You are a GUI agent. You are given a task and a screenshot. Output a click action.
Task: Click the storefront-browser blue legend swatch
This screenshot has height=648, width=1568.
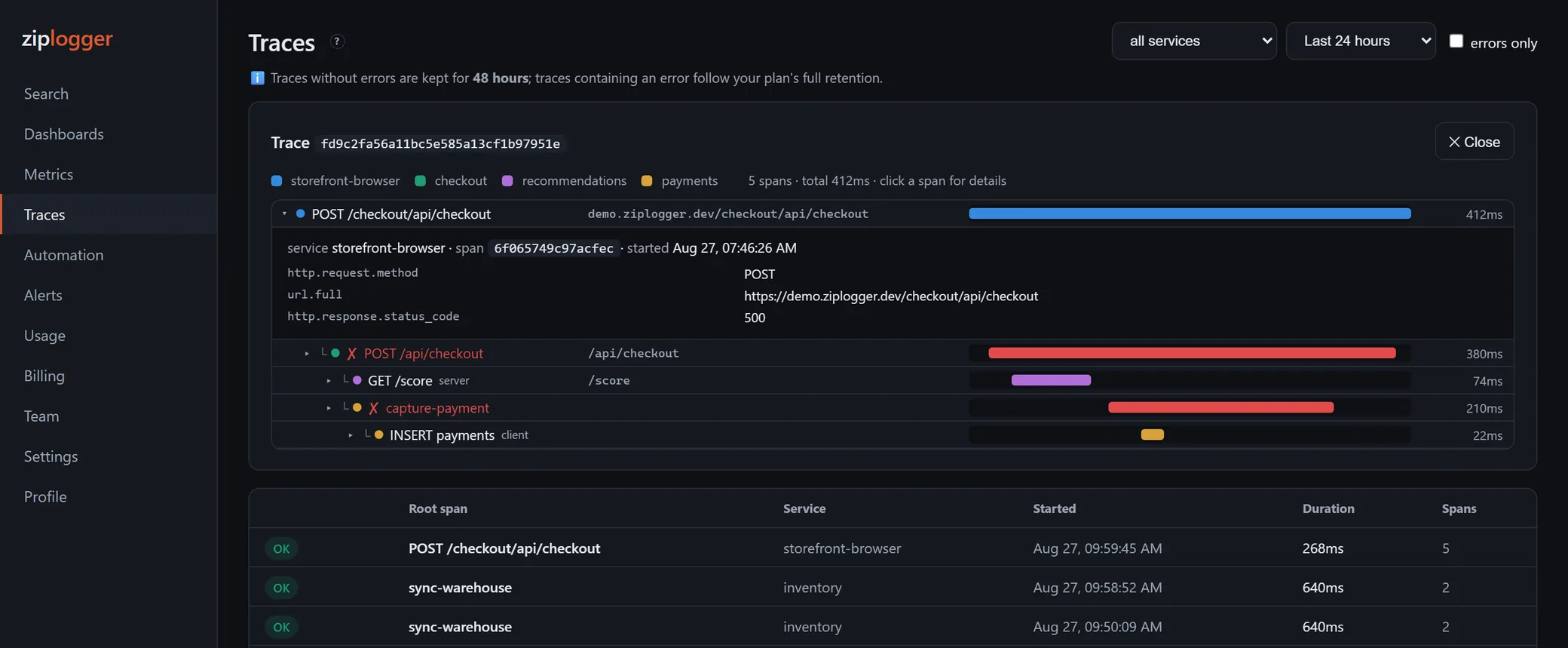(x=277, y=181)
